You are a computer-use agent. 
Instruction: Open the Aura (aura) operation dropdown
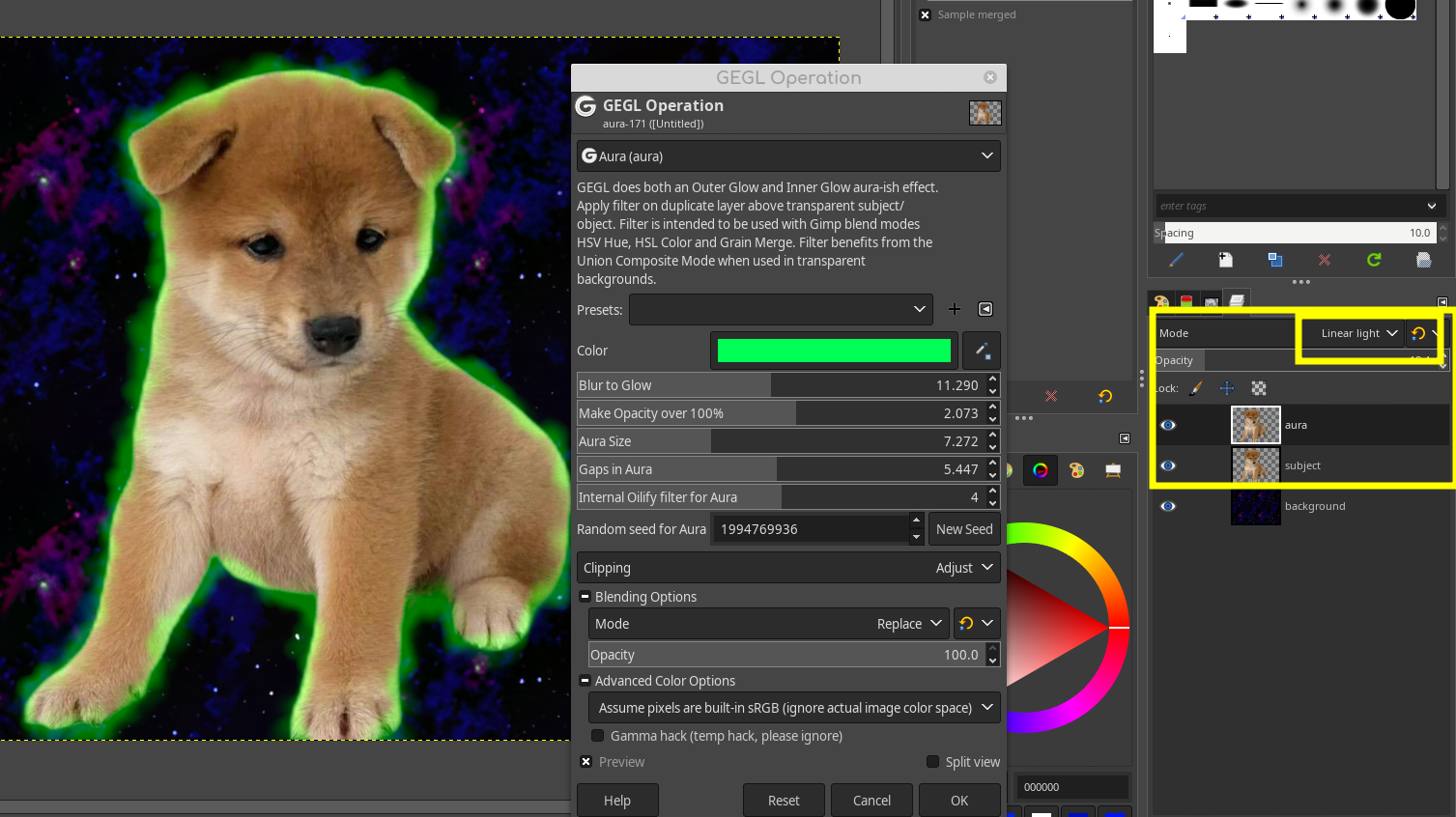point(788,155)
